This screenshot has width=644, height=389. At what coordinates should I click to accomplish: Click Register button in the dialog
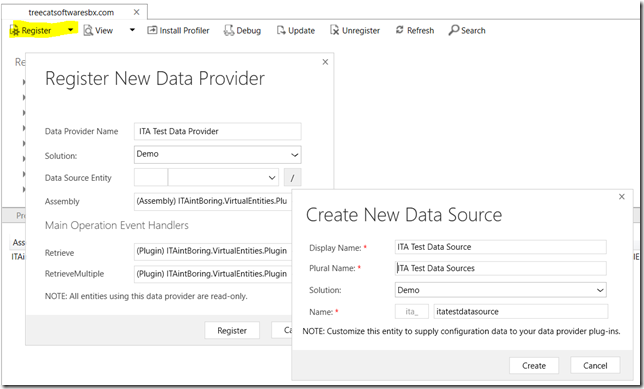click(232, 330)
